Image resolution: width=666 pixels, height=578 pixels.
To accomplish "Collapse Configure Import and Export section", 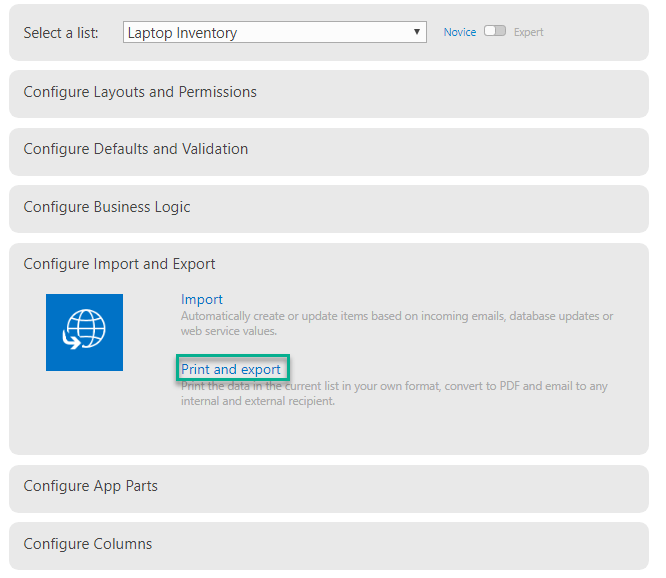I will (119, 264).
